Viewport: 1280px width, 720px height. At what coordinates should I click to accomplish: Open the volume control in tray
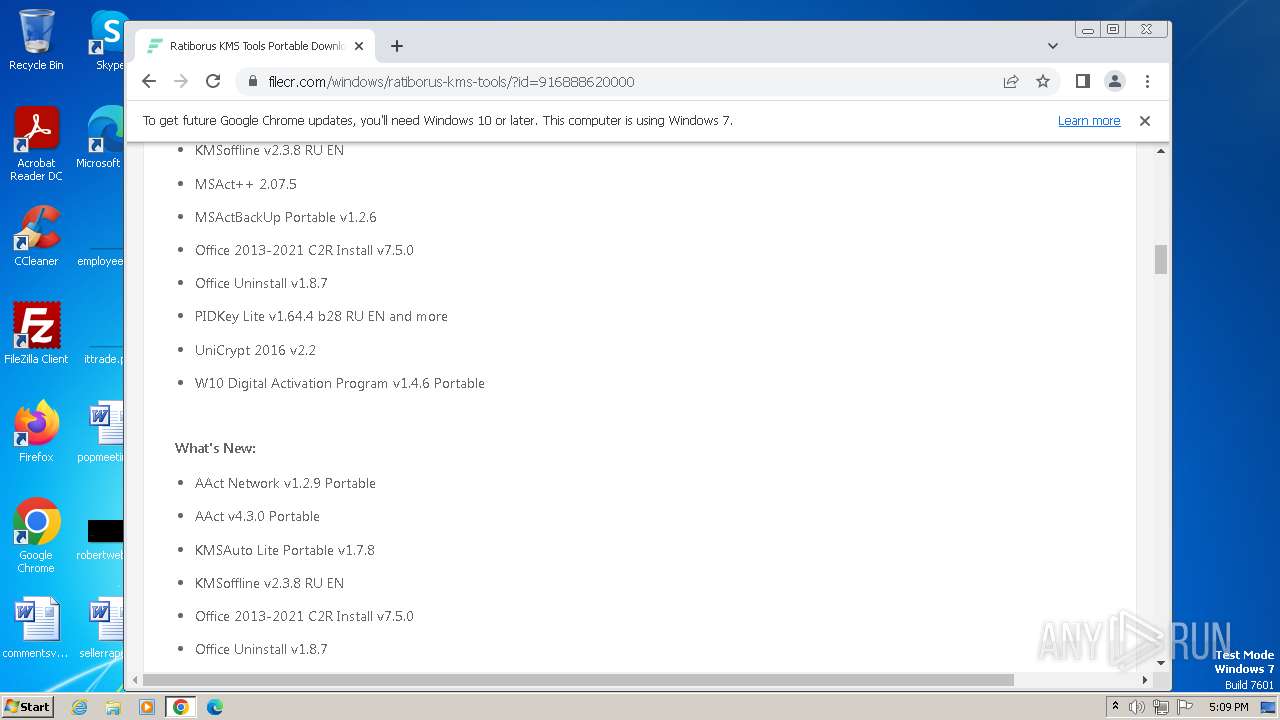tap(1137, 707)
